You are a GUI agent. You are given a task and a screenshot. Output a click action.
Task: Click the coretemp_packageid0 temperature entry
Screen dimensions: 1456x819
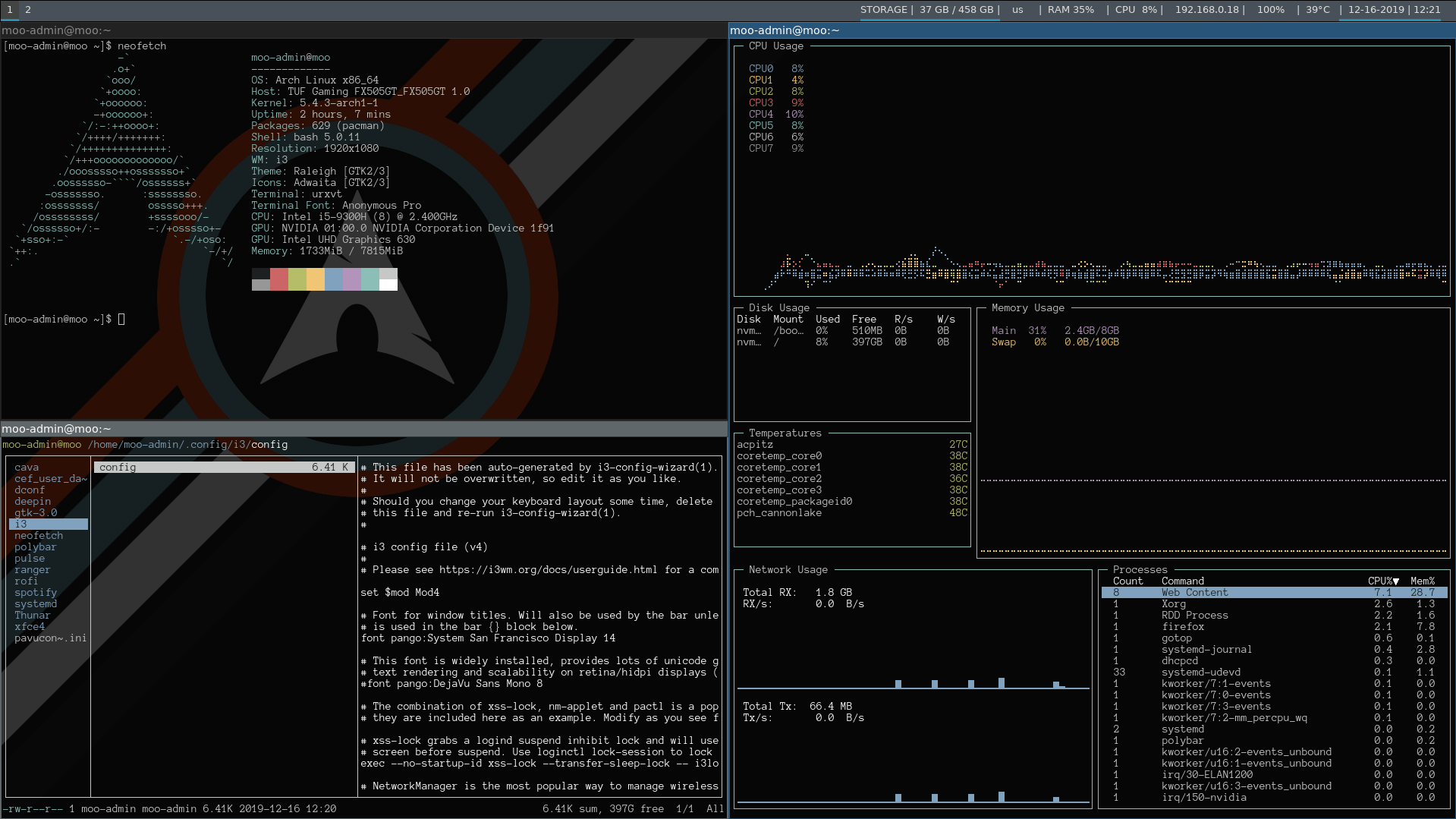coord(852,502)
